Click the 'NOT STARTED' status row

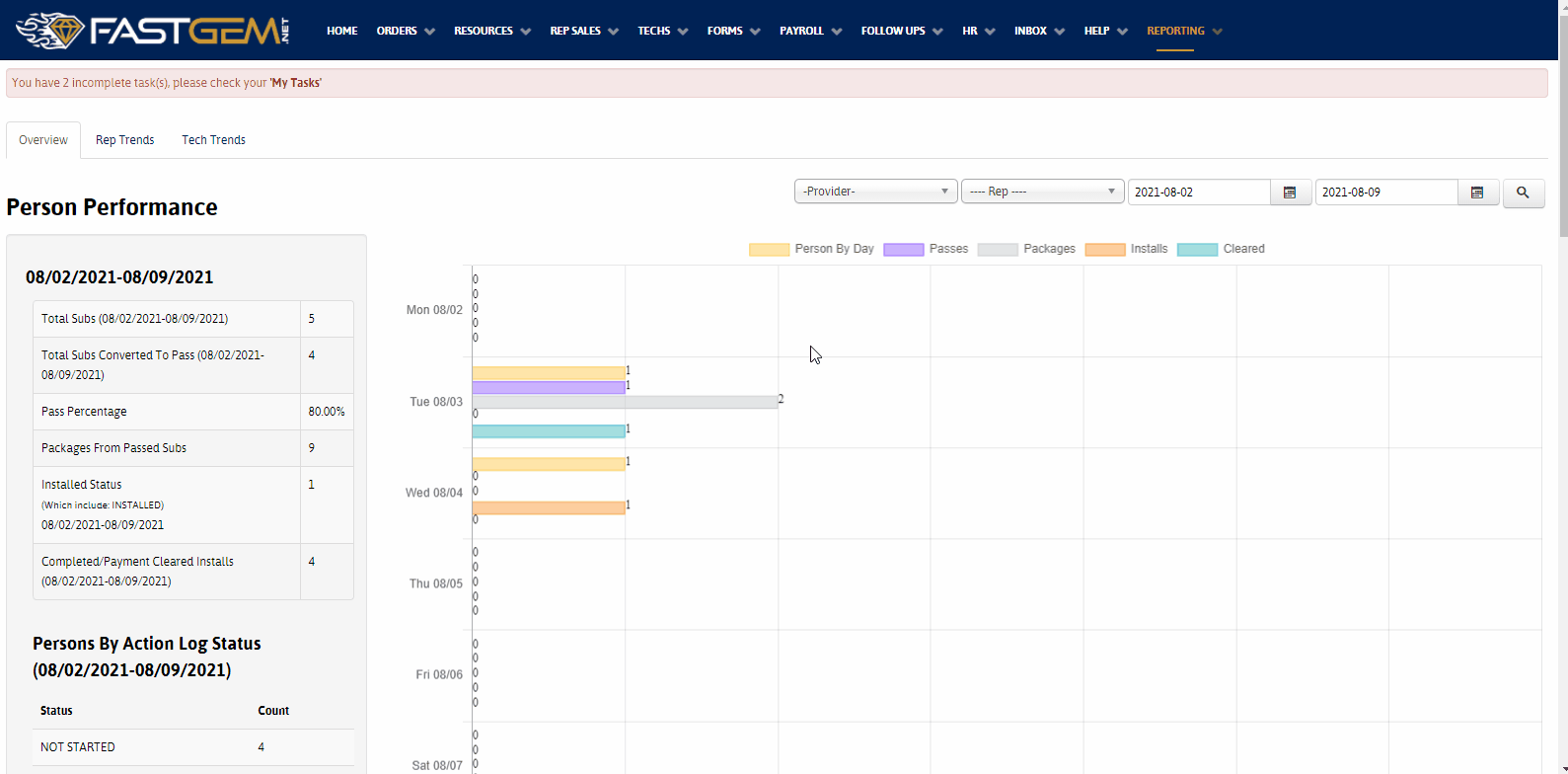click(x=193, y=747)
